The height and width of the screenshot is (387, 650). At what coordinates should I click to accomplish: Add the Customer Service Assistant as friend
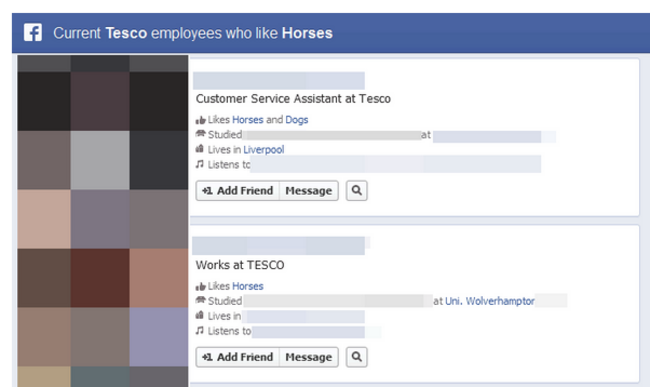click(x=238, y=191)
